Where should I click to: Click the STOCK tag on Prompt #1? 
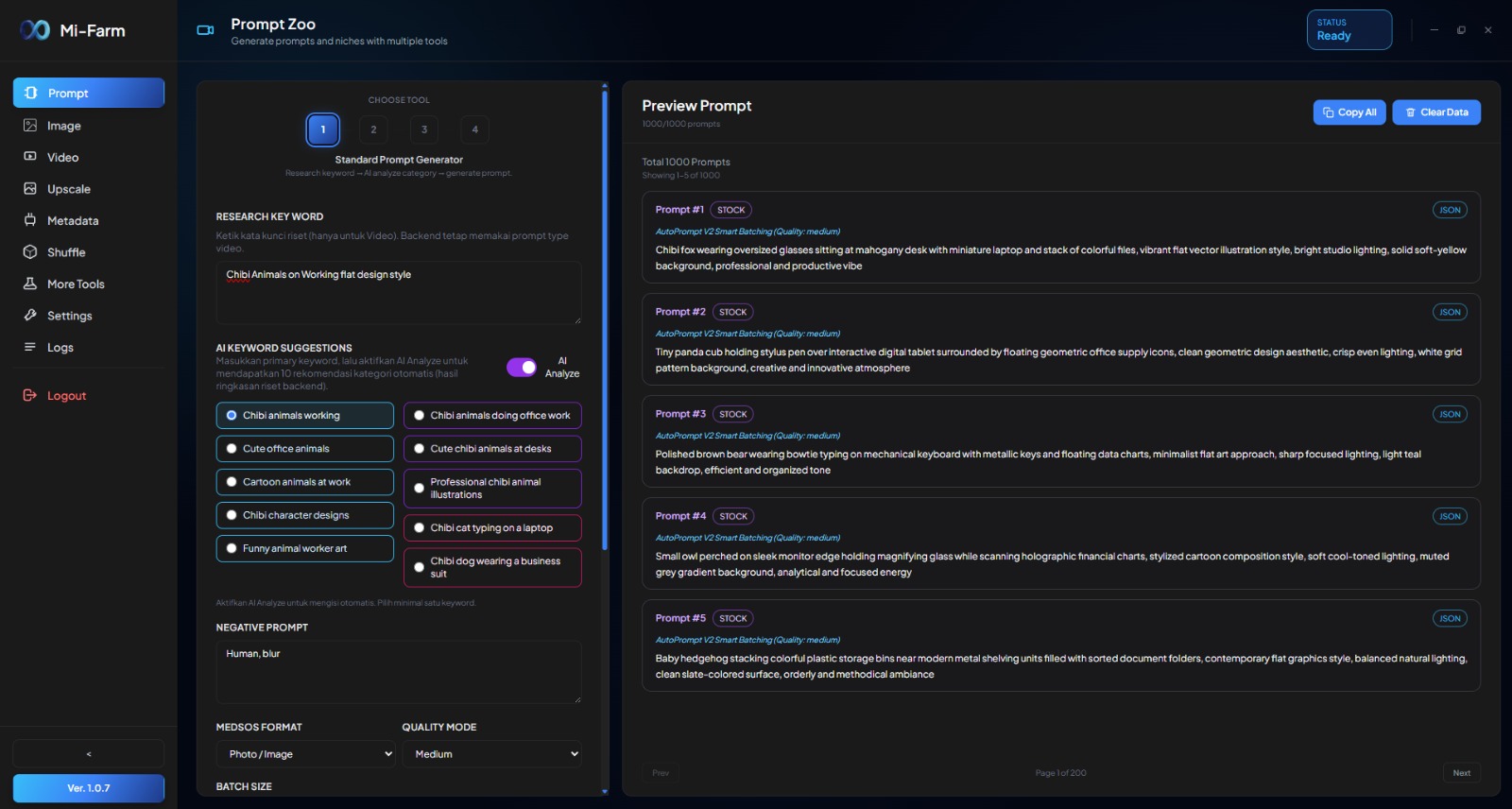pyautogui.click(x=731, y=210)
